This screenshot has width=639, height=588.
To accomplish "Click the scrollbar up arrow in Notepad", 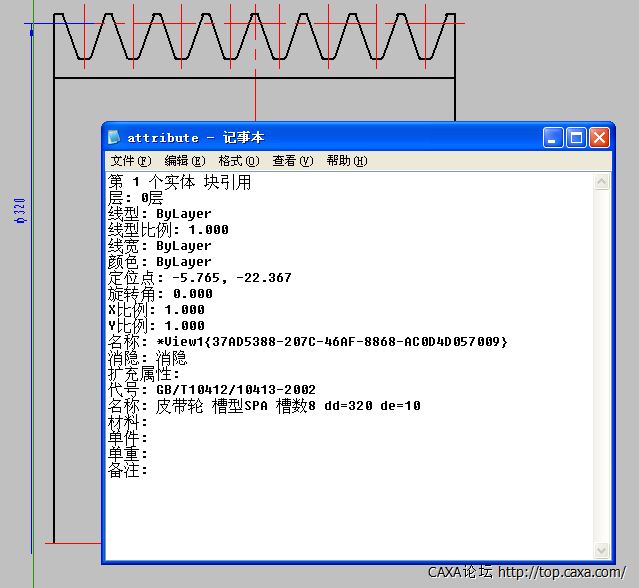I will pos(601,183).
